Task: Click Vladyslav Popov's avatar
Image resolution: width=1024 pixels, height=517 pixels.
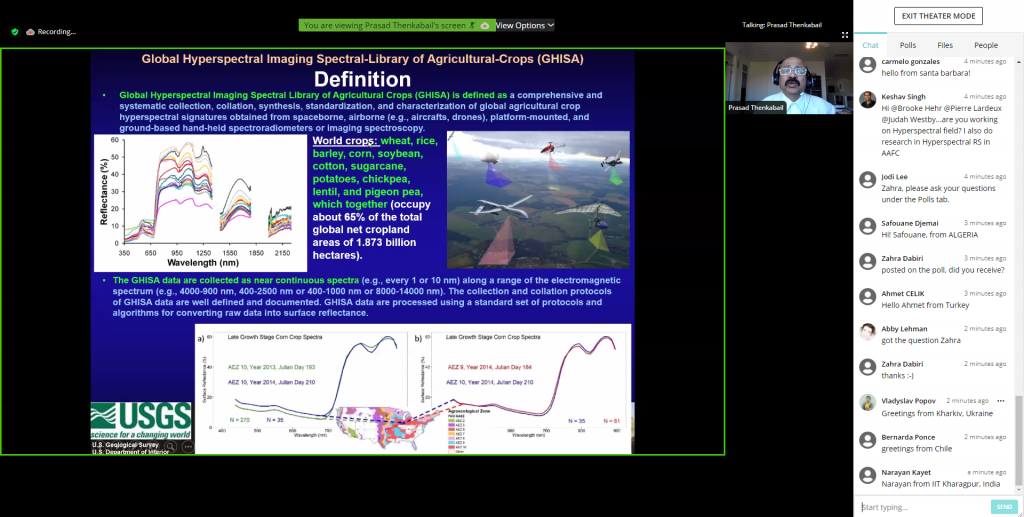Action: [868, 402]
